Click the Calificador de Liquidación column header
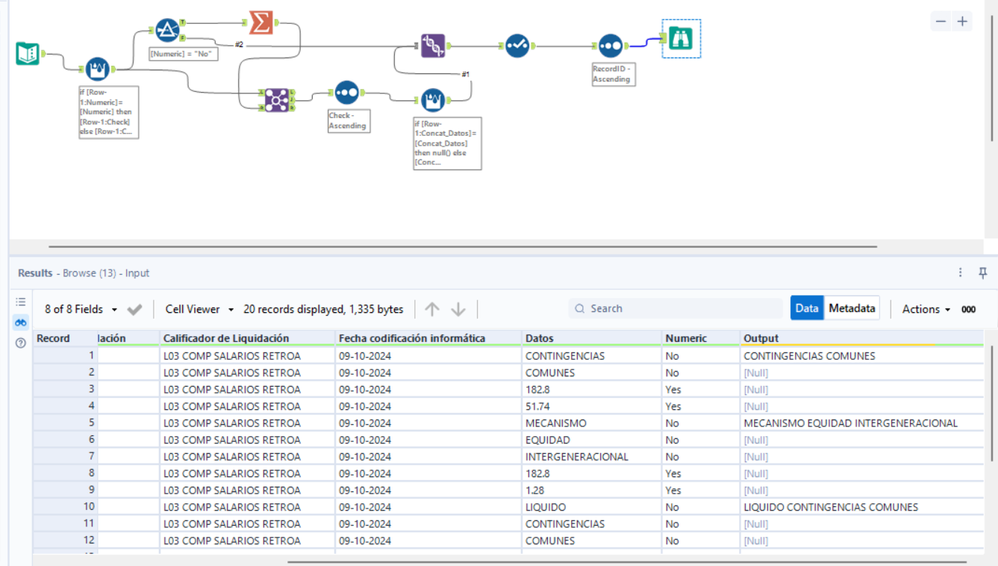 pyautogui.click(x=247, y=338)
